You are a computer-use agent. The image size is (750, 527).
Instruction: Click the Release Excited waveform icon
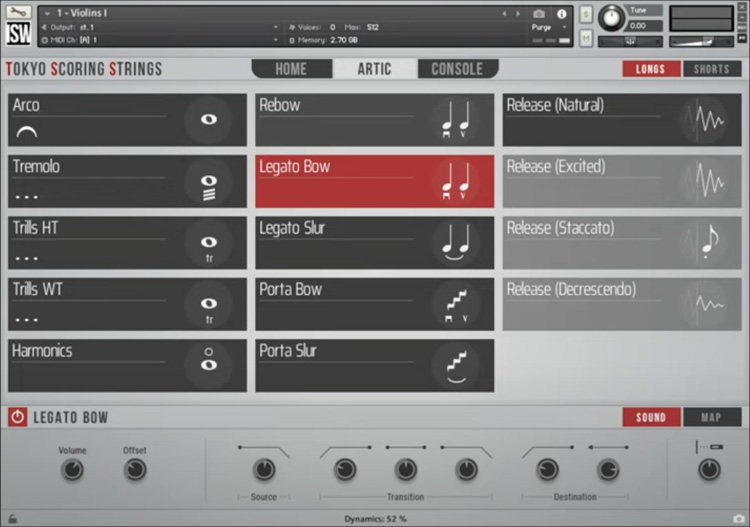(704, 181)
